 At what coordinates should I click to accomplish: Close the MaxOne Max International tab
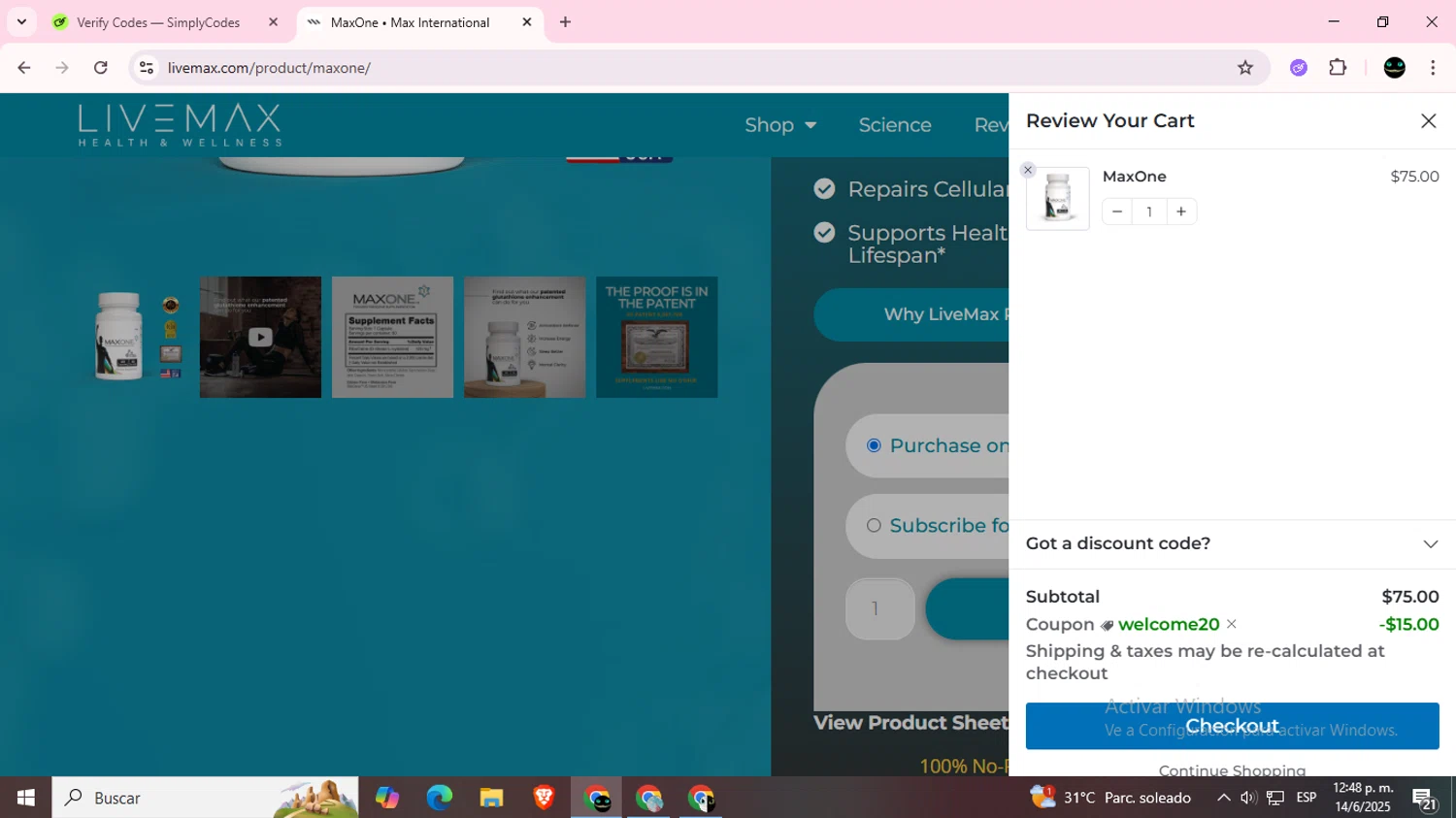coord(527,22)
